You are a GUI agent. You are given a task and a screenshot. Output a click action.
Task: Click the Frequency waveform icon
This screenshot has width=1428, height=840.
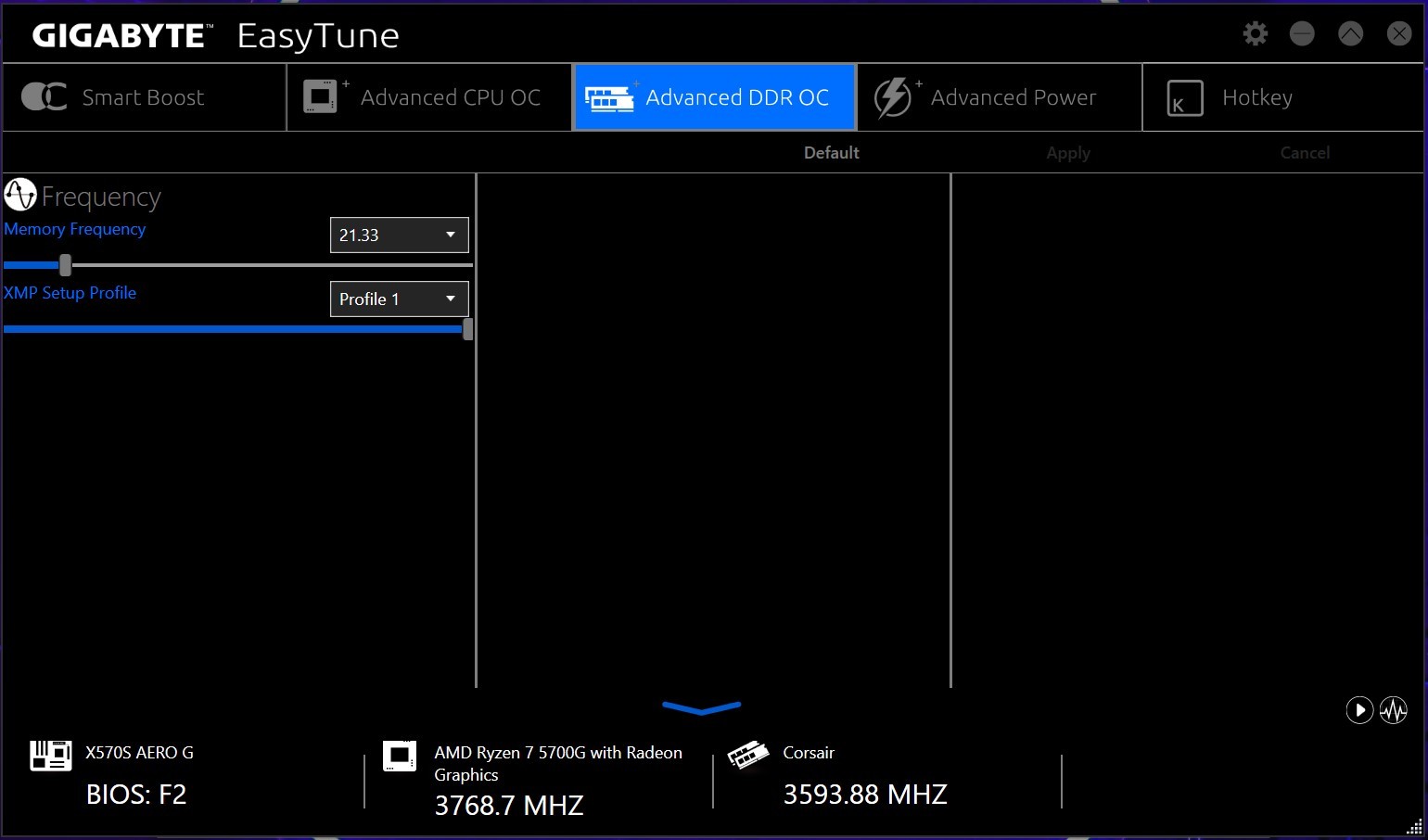(x=20, y=195)
